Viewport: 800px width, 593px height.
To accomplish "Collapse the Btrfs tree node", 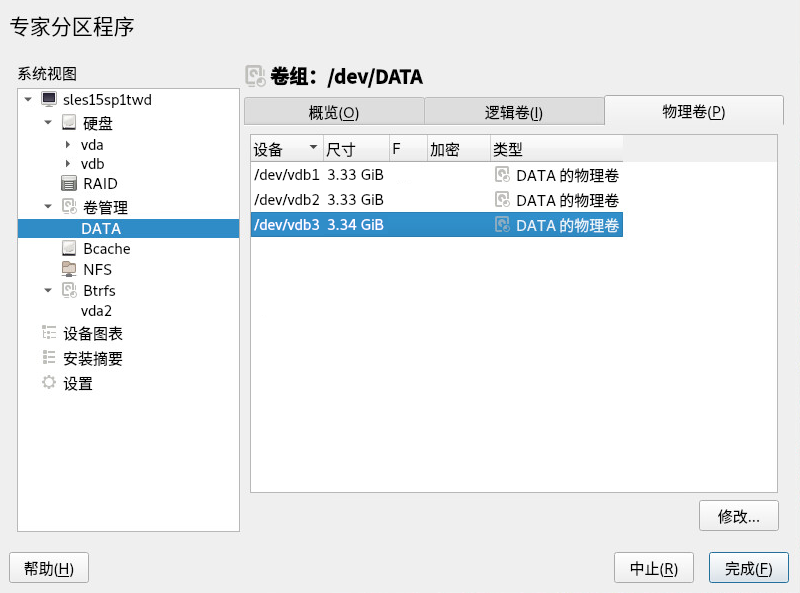I will [48, 290].
